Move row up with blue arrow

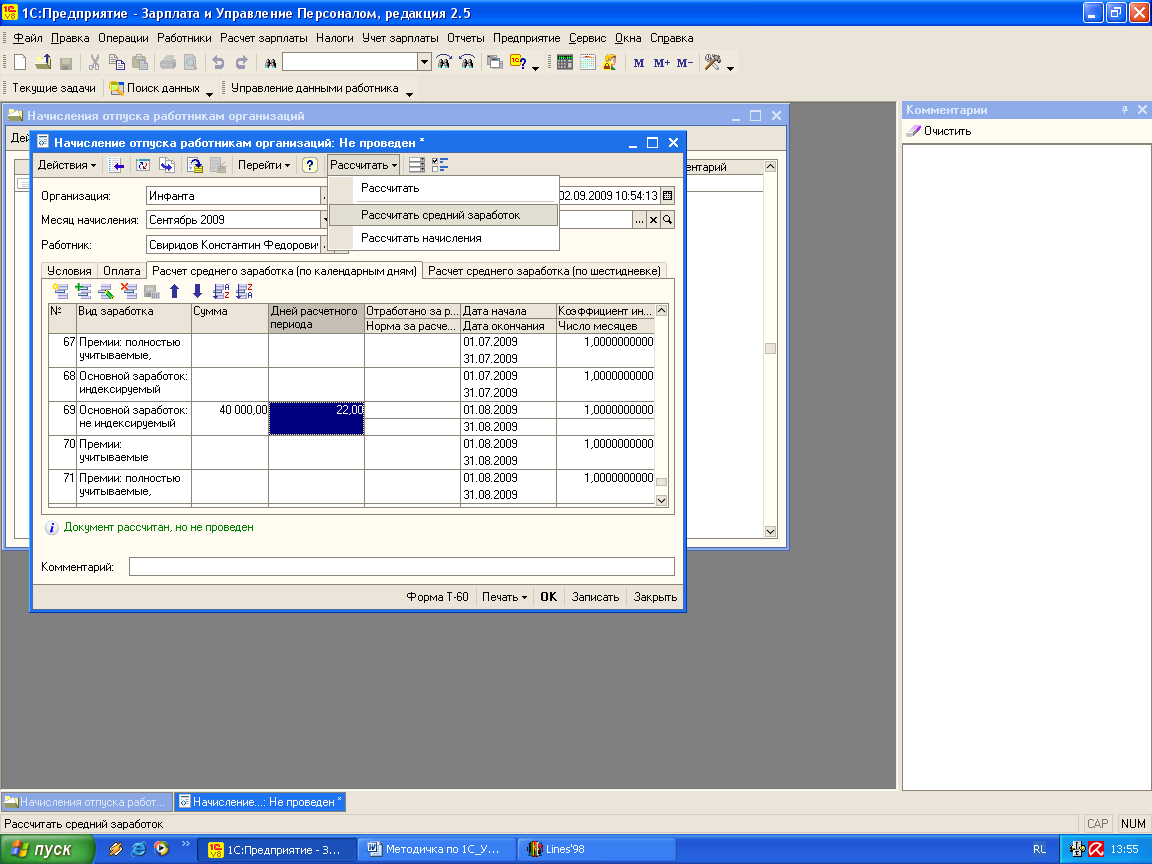[174, 291]
